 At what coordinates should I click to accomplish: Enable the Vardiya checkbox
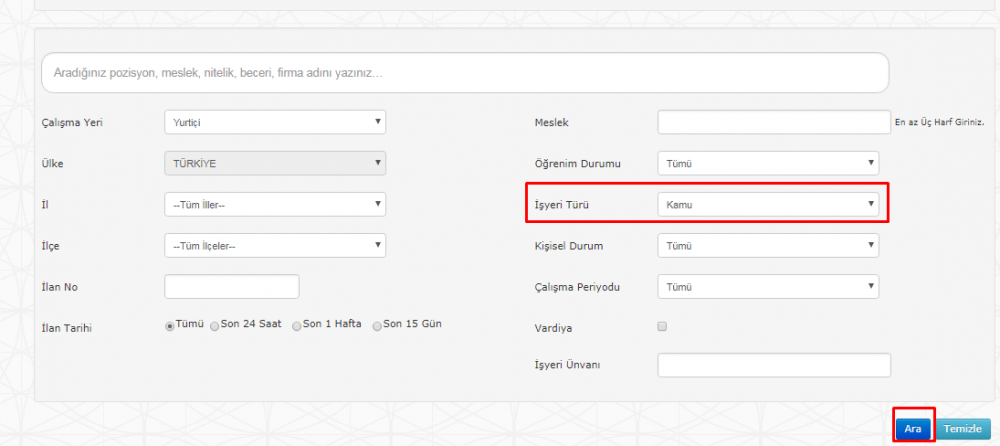[662, 326]
